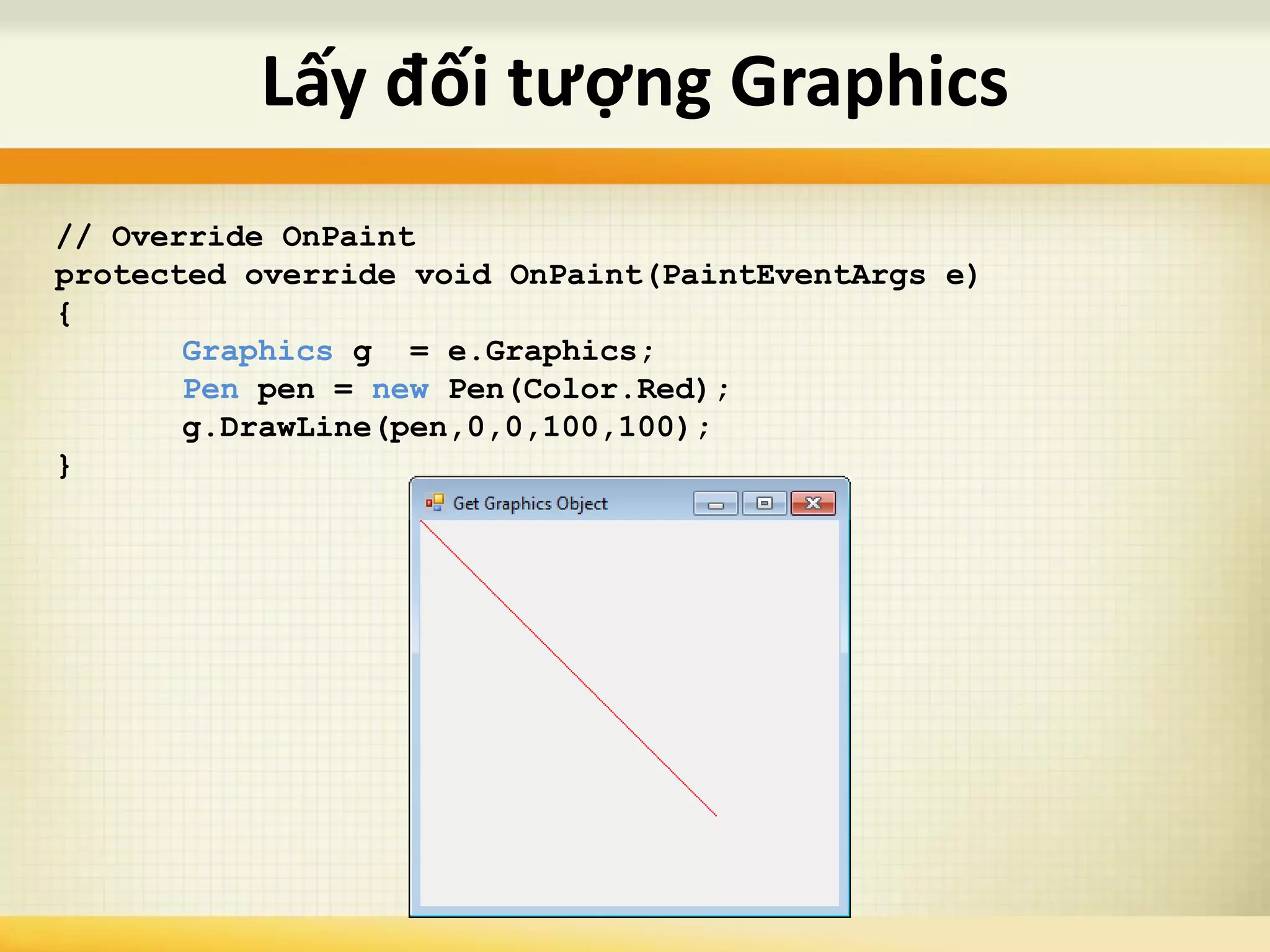1270x952 pixels.
Task: Click the closing curly brace of the method
Action: 64,465
